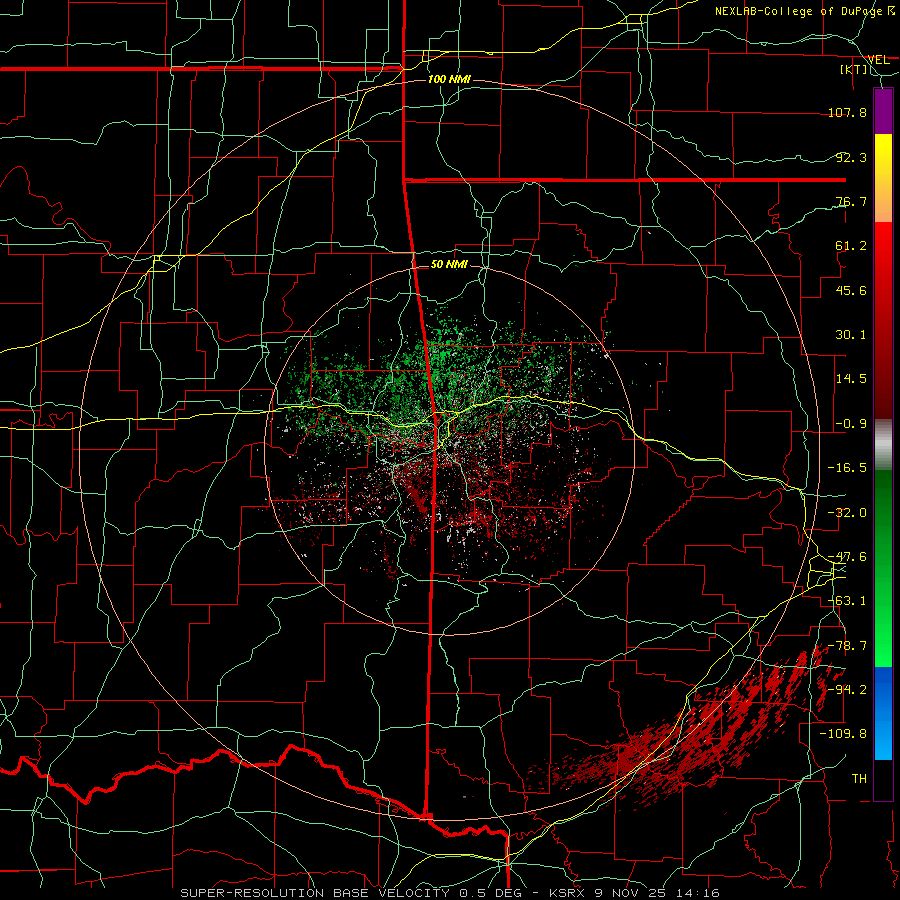The image size is (900, 900).
Task: Select the -63.1 scale value
Action: pyautogui.click(x=847, y=601)
